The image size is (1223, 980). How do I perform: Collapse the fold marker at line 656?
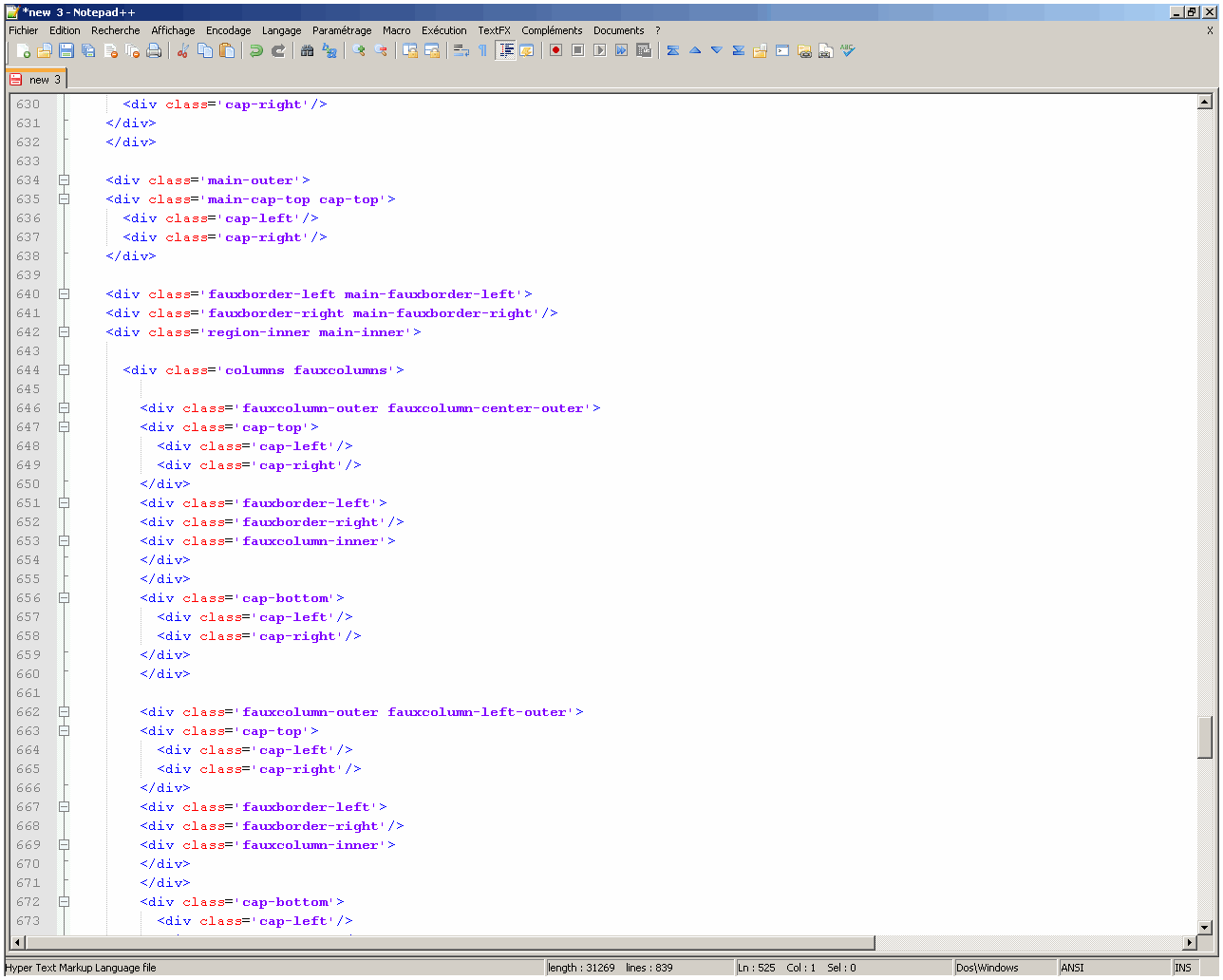(x=64, y=597)
